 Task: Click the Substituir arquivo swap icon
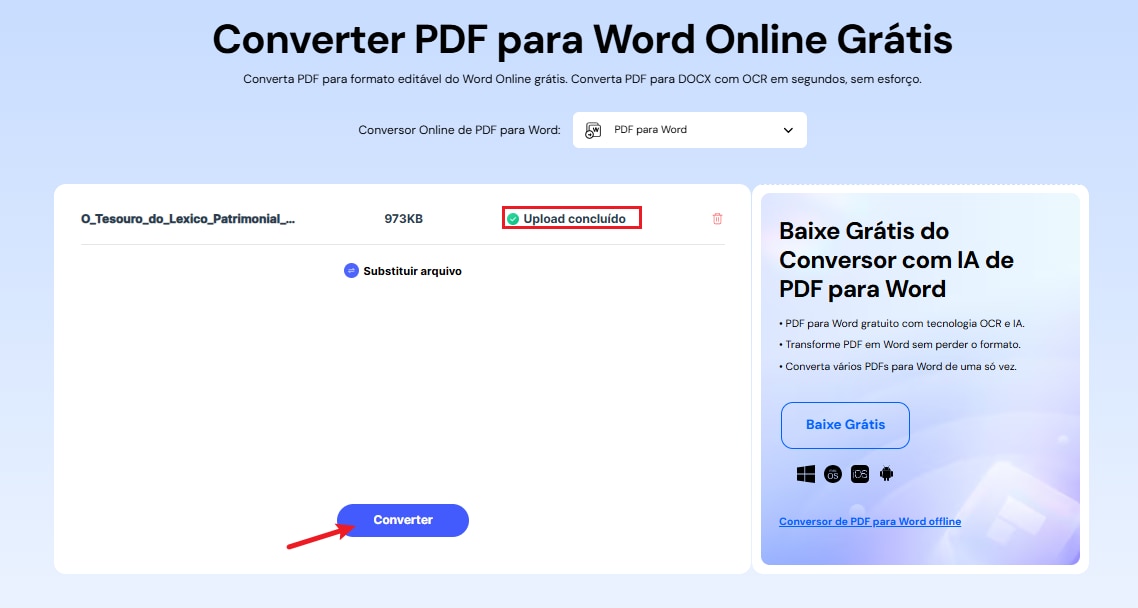pos(351,271)
